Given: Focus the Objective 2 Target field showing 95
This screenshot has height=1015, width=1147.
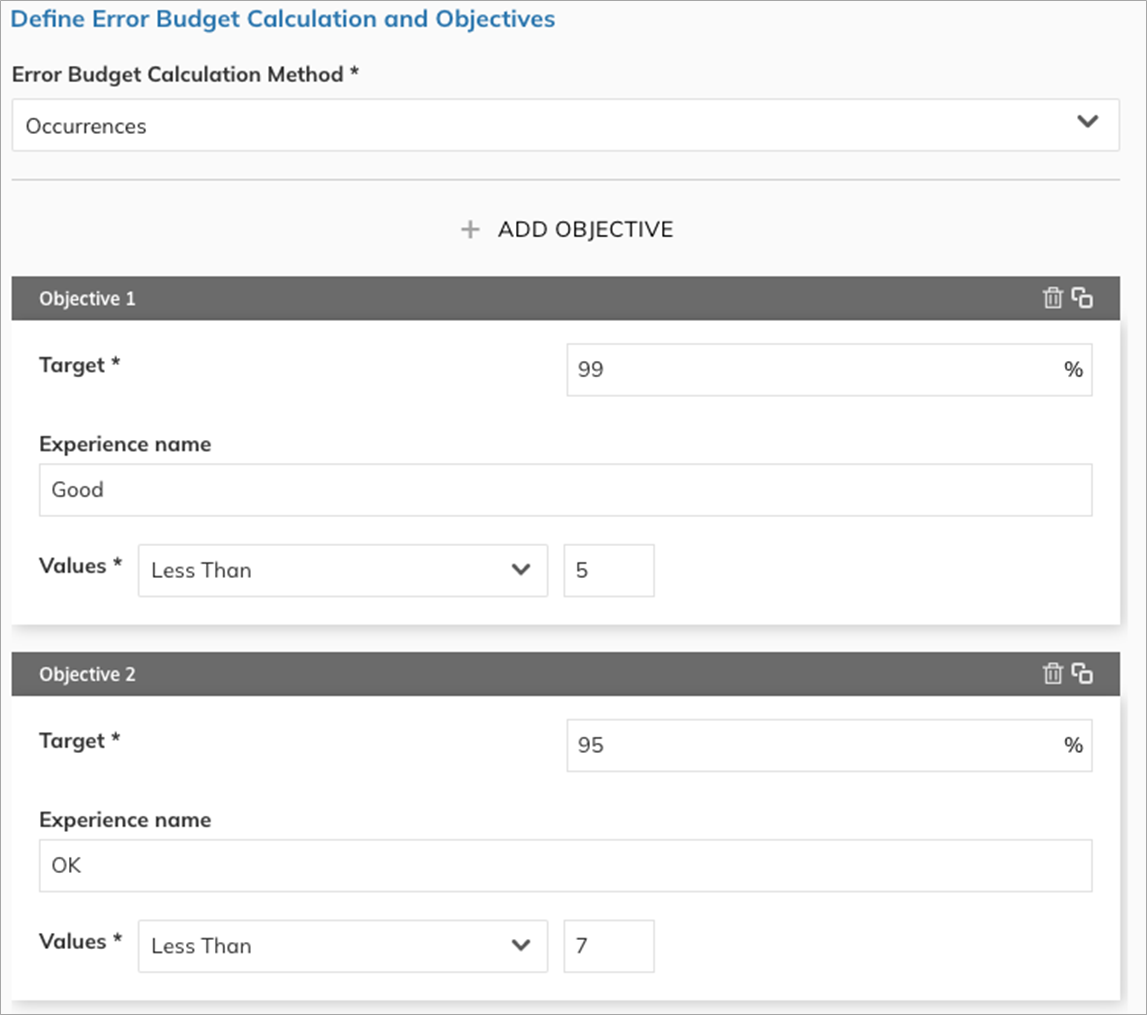Looking at the screenshot, I should (830, 745).
